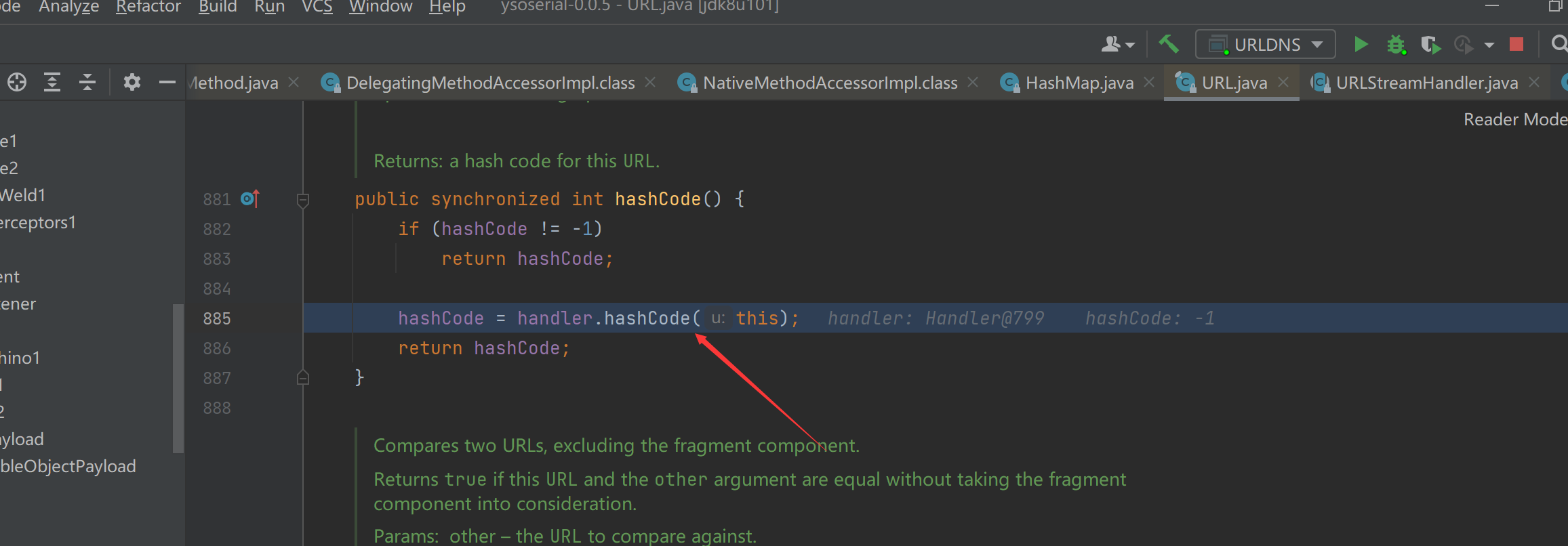The image size is (1568, 546).
Task: Stop the running process
Action: tap(1517, 45)
